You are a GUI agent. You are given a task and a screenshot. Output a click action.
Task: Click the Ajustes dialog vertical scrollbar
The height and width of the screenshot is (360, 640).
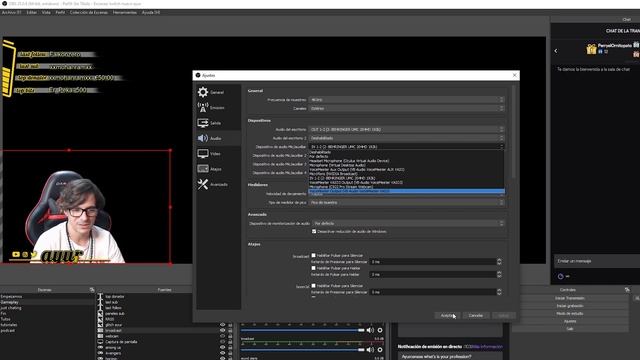(513, 131)
